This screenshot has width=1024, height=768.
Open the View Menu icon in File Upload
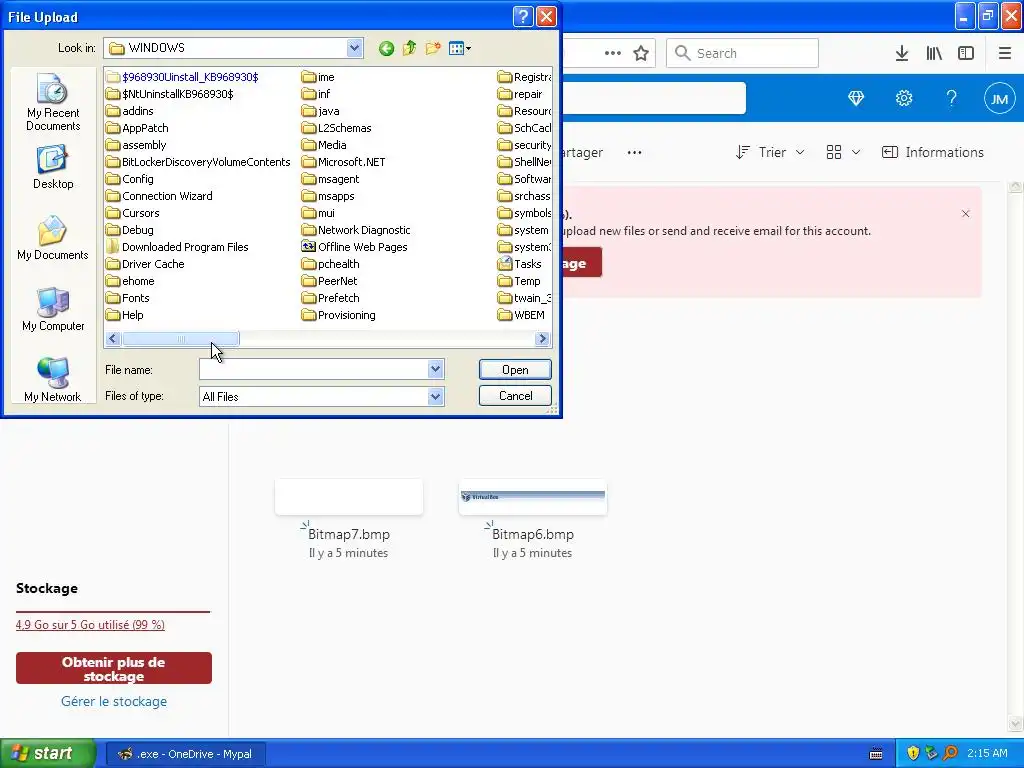[x=460, y=48]
